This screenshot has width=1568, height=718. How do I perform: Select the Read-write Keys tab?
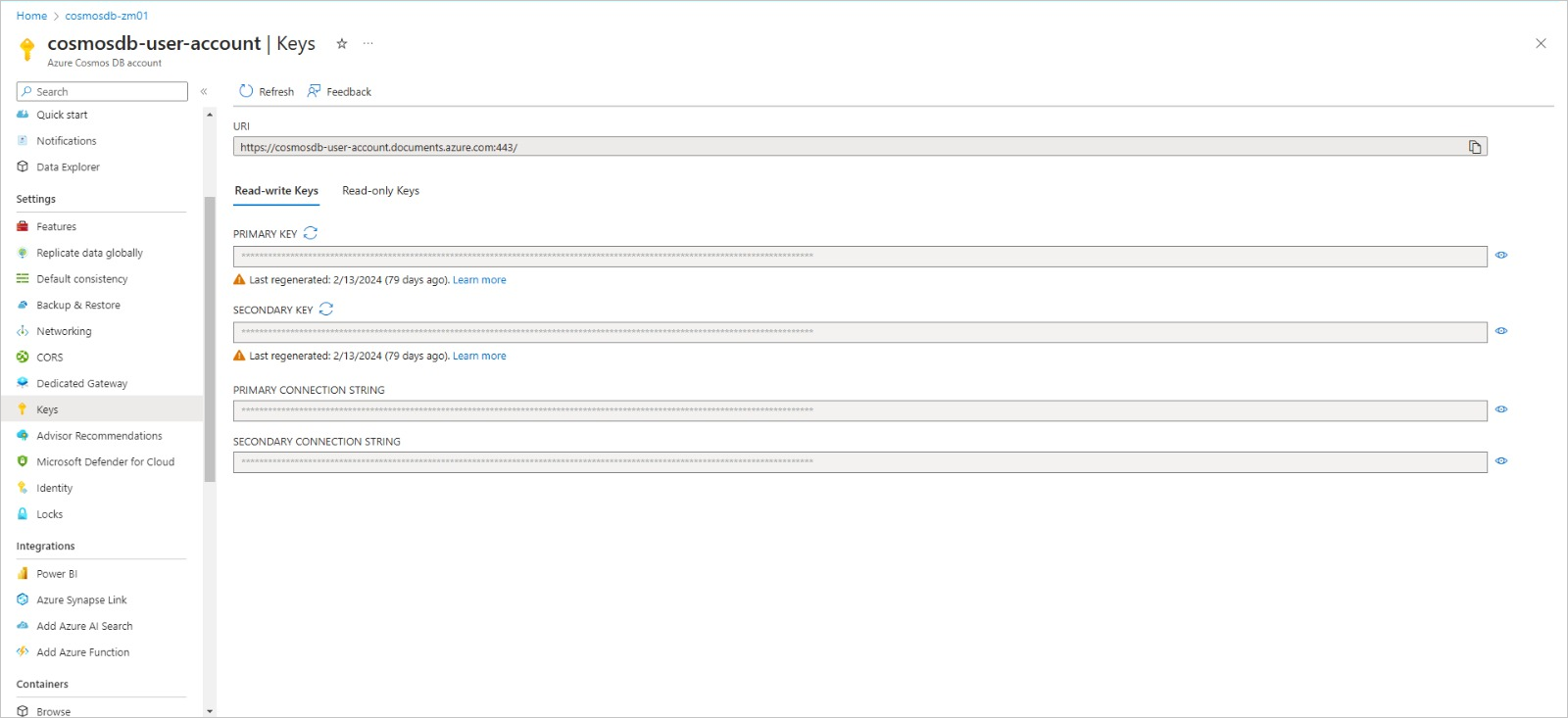tap(276, 191)
